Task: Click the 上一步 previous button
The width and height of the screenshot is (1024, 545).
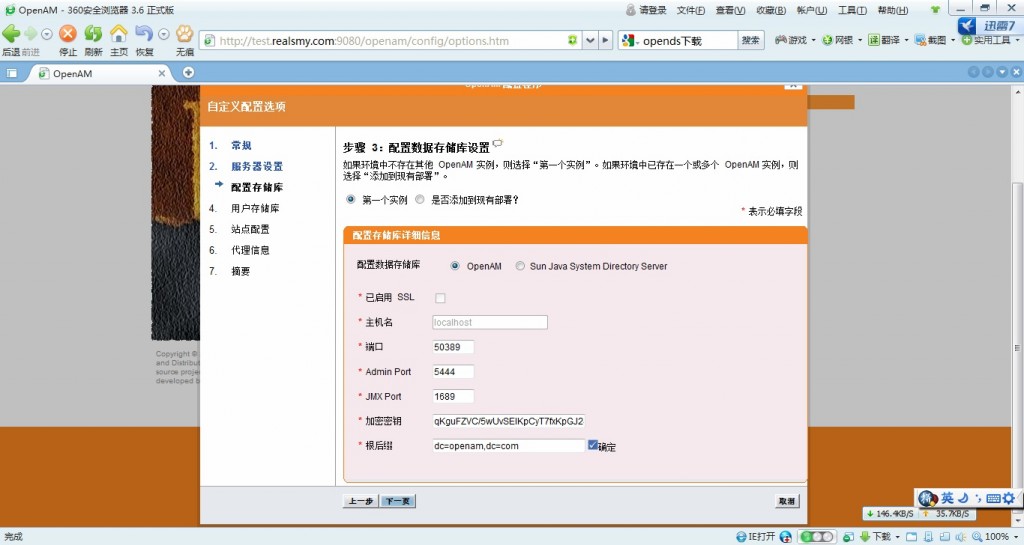Action: [x=360, y=501]
